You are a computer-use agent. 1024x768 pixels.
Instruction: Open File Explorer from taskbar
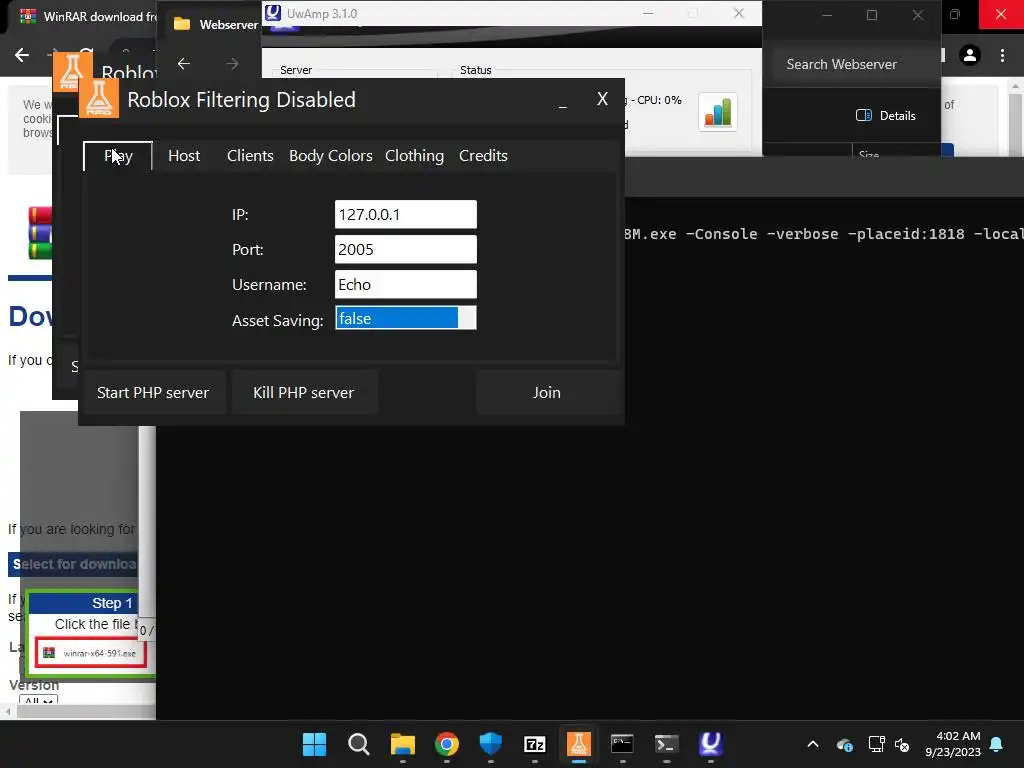[x=403, y=744]
